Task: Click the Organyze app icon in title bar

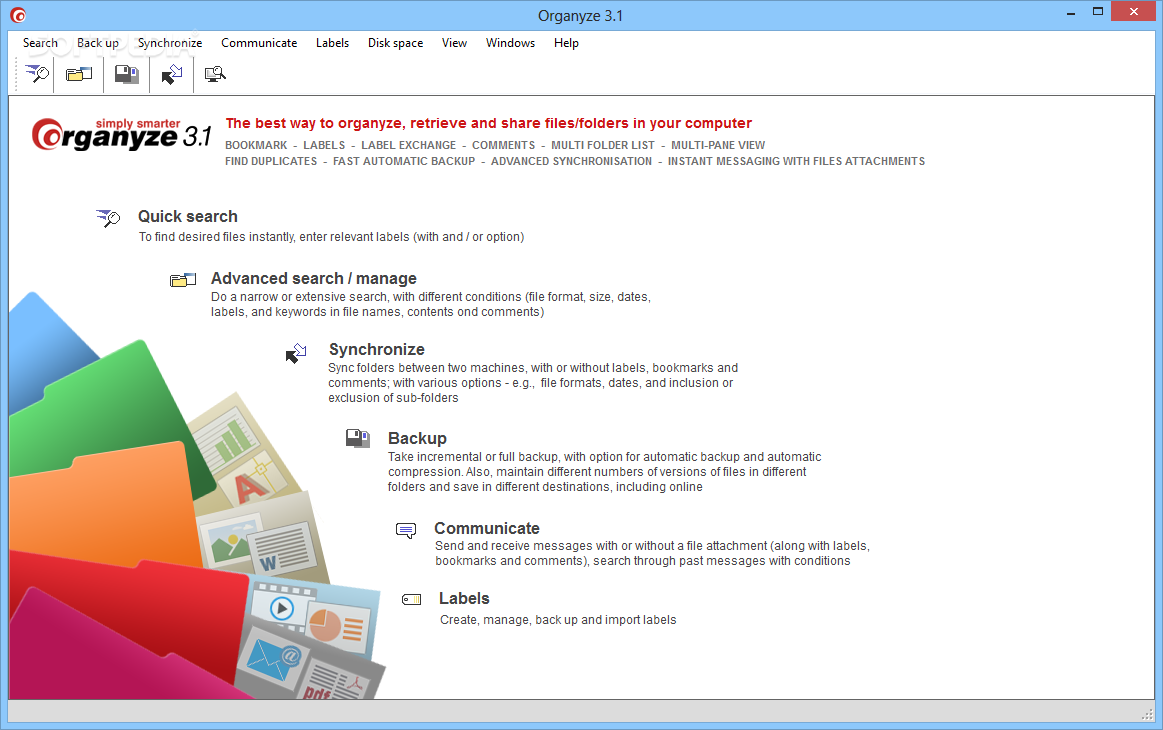Action: [19, 15]
